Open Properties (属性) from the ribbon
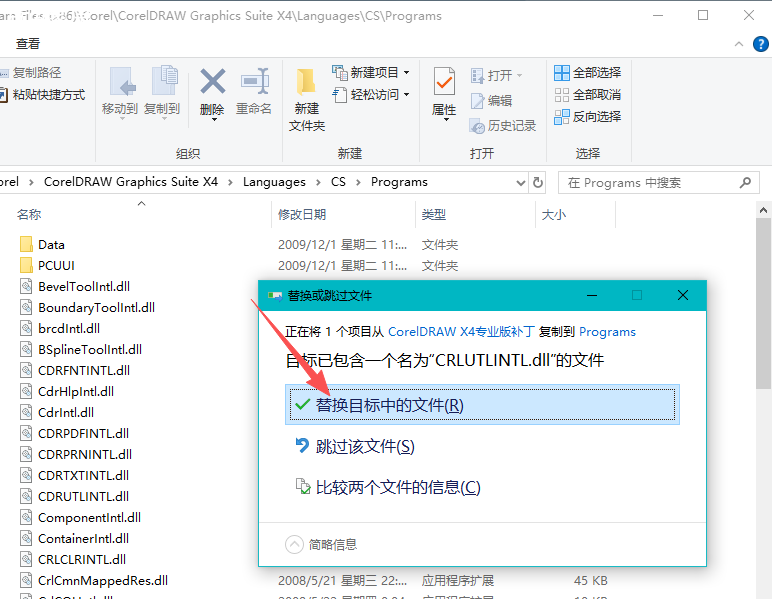This screenshot has width=772, height=599. pos(444,94)
